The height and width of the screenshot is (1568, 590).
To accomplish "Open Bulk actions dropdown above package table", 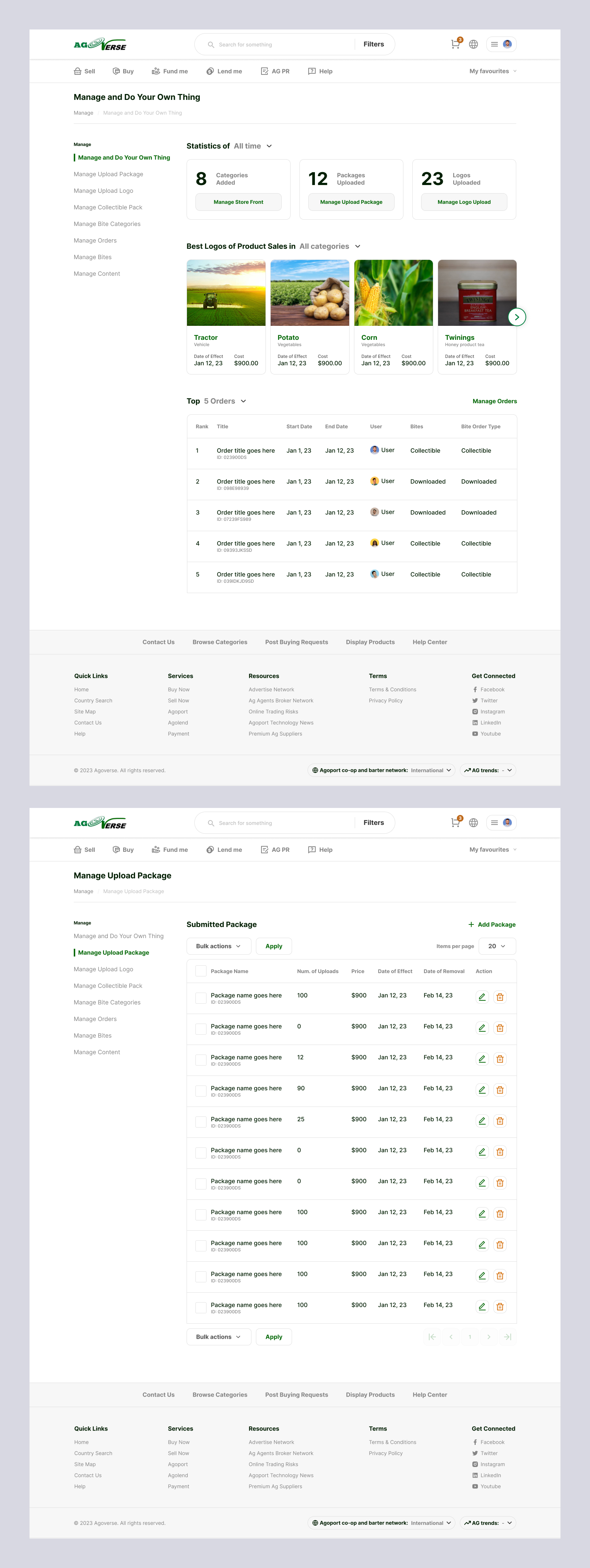I will pyautogui.click(x=219, y=946).
